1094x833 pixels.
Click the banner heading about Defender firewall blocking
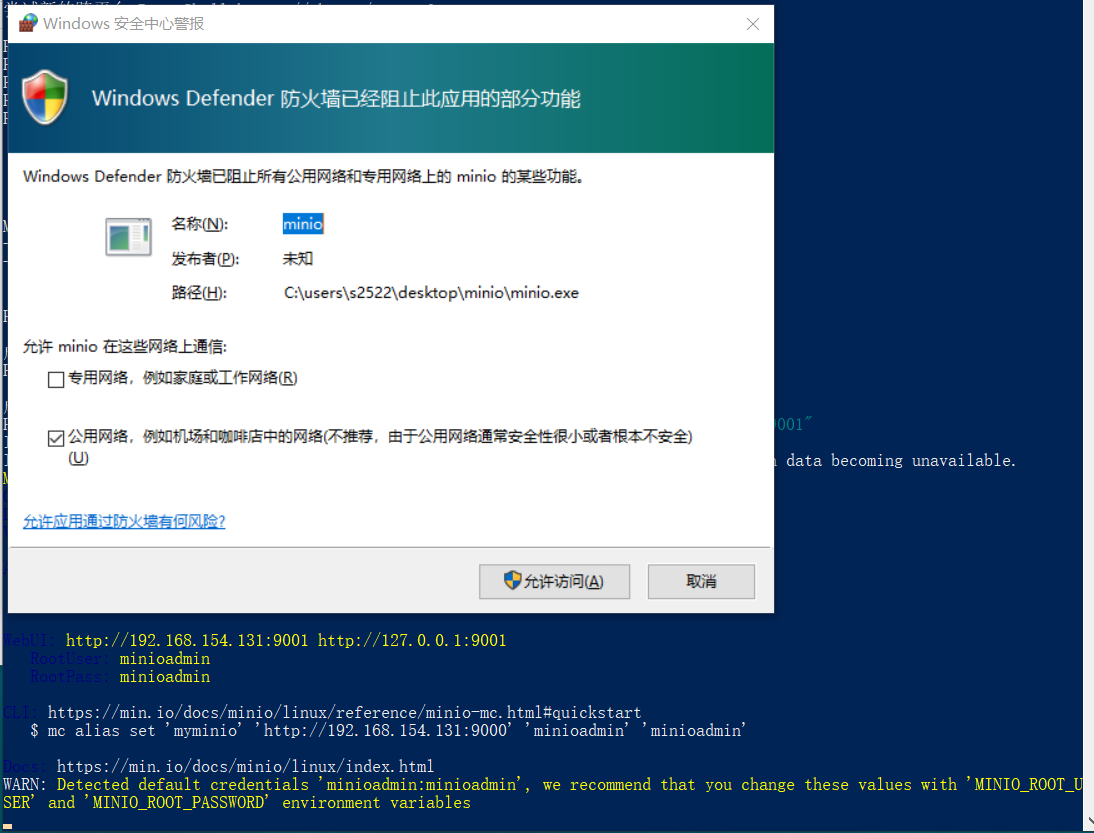[x=336, y=98]
